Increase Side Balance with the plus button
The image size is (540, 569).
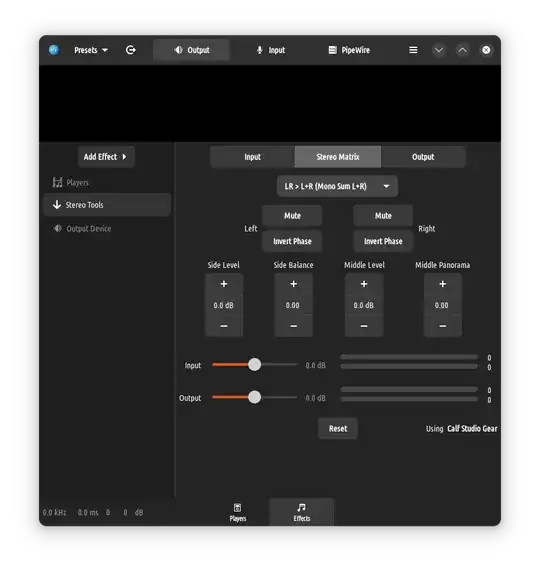293,284
